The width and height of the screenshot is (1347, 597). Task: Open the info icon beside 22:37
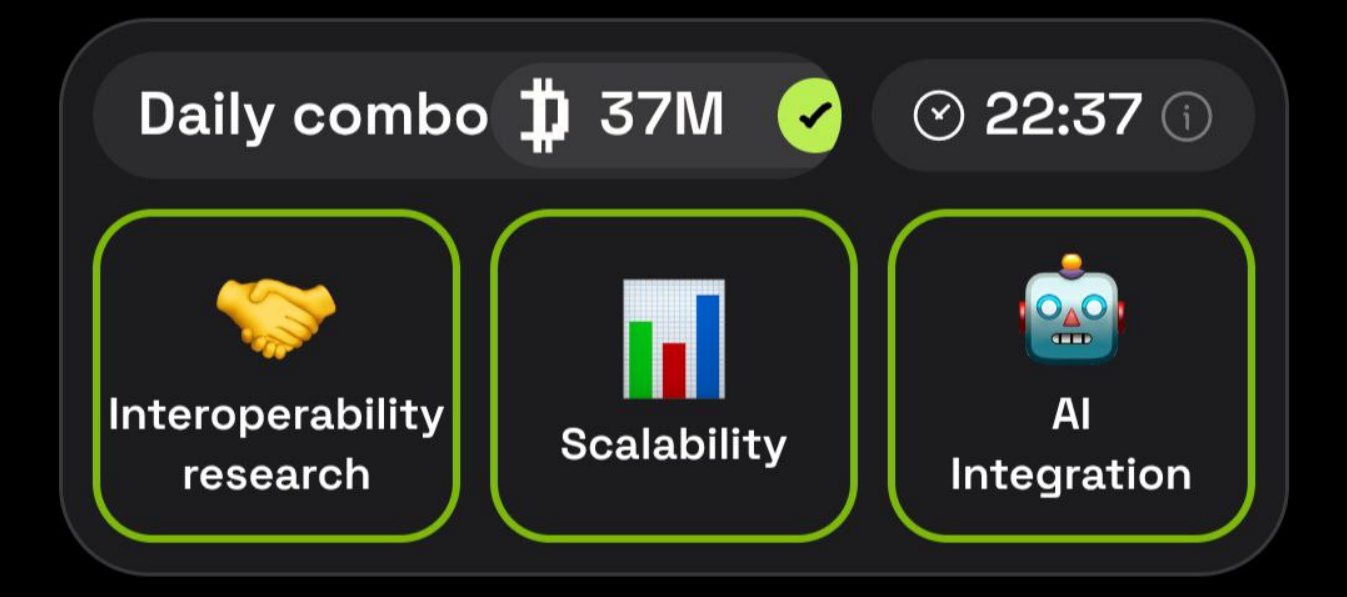click(x=1186, y=118)
